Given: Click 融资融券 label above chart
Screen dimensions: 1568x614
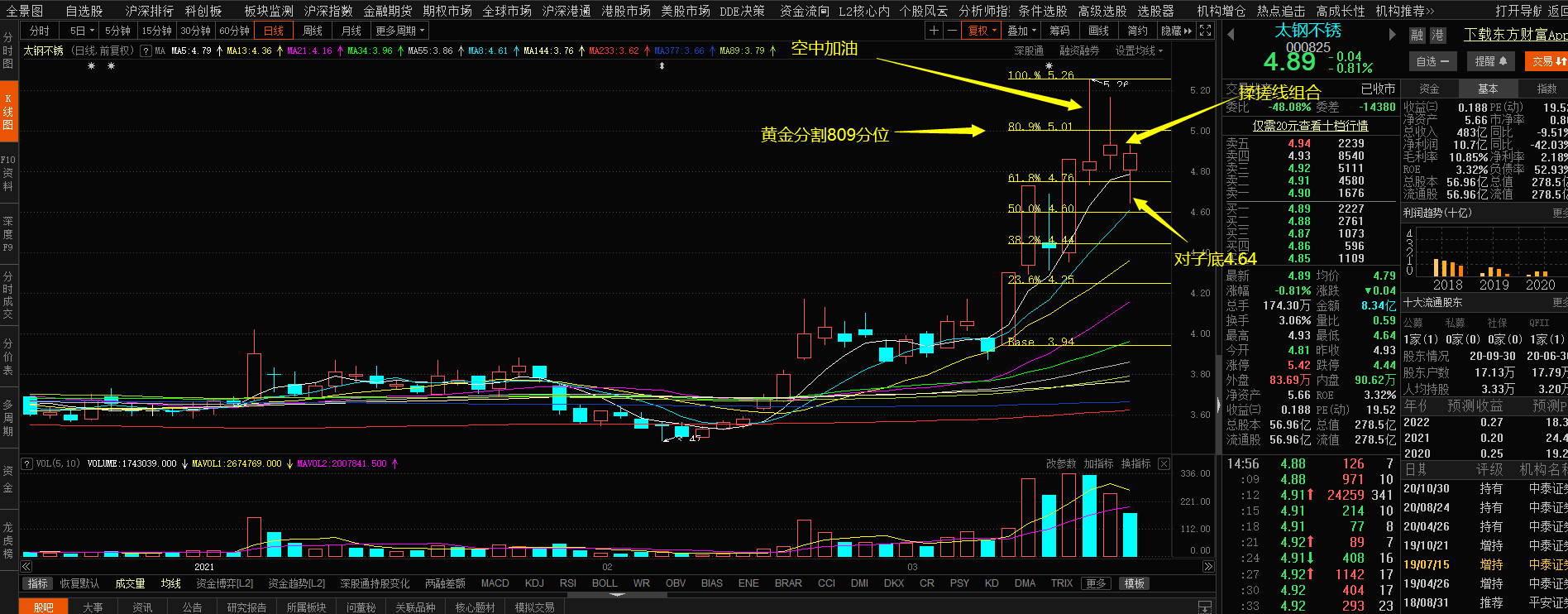Looking at the screenshot, I should pyautogui.click(x=1079, y=51).
